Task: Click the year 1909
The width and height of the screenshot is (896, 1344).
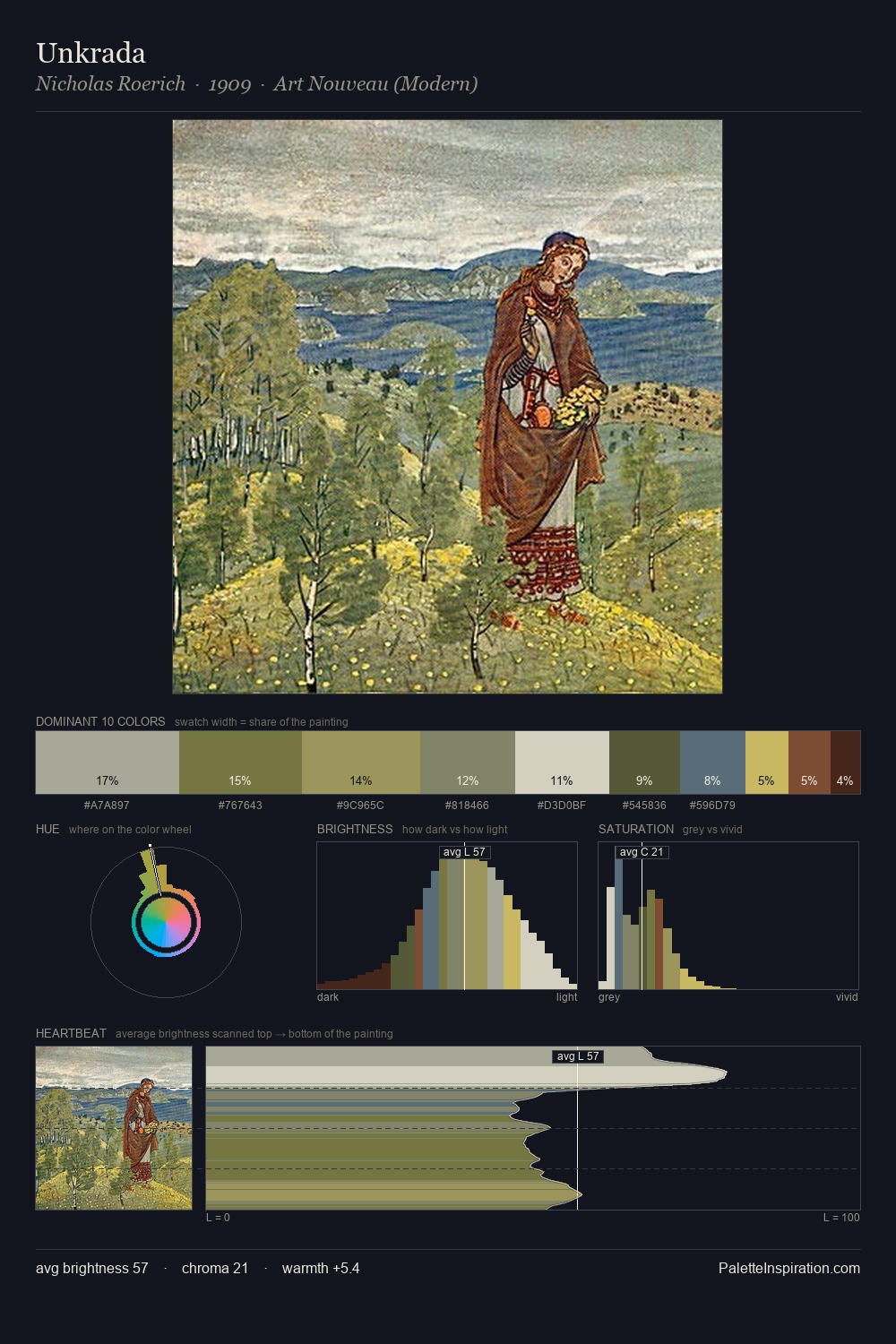Action: pyautogui.click(x=229, y=83)
